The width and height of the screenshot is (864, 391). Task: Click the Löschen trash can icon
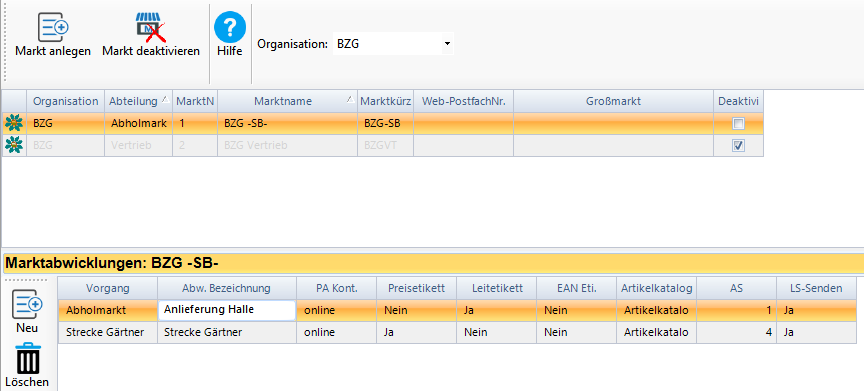click(27, 359)
